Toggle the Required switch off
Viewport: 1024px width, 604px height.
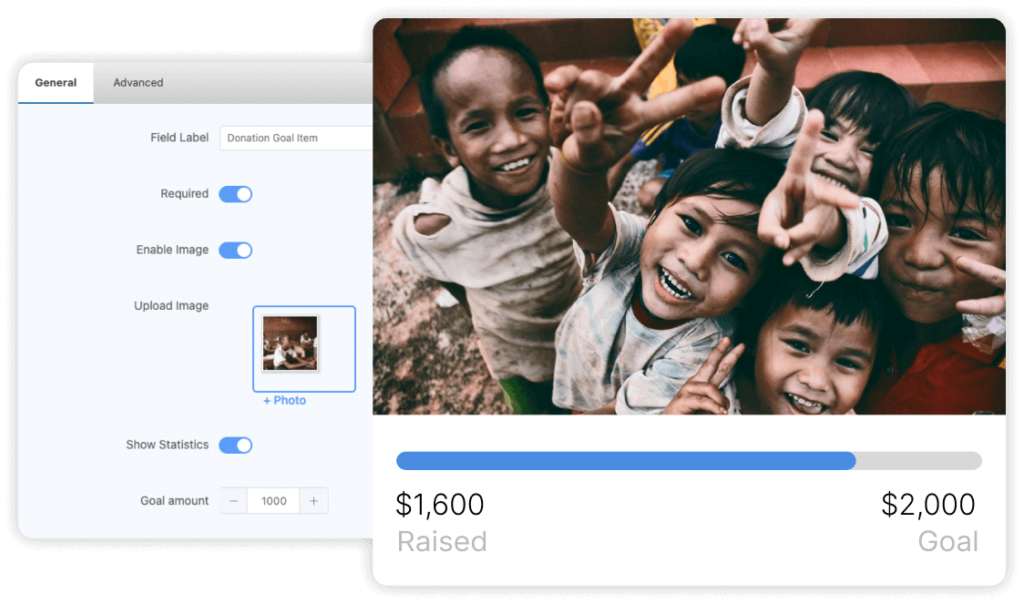(235, 194)
